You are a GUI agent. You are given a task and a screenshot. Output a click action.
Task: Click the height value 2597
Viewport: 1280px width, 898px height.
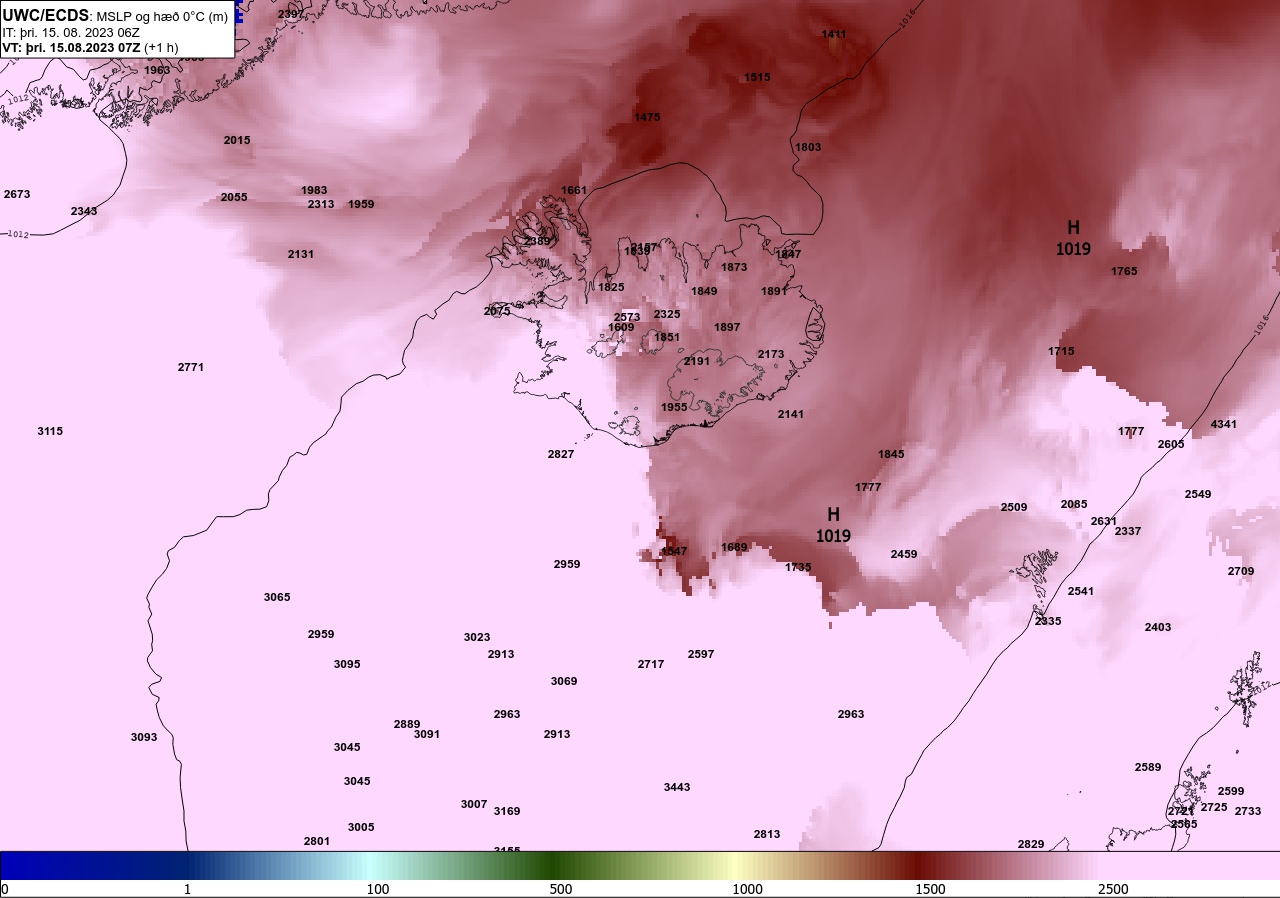(701, 654)
